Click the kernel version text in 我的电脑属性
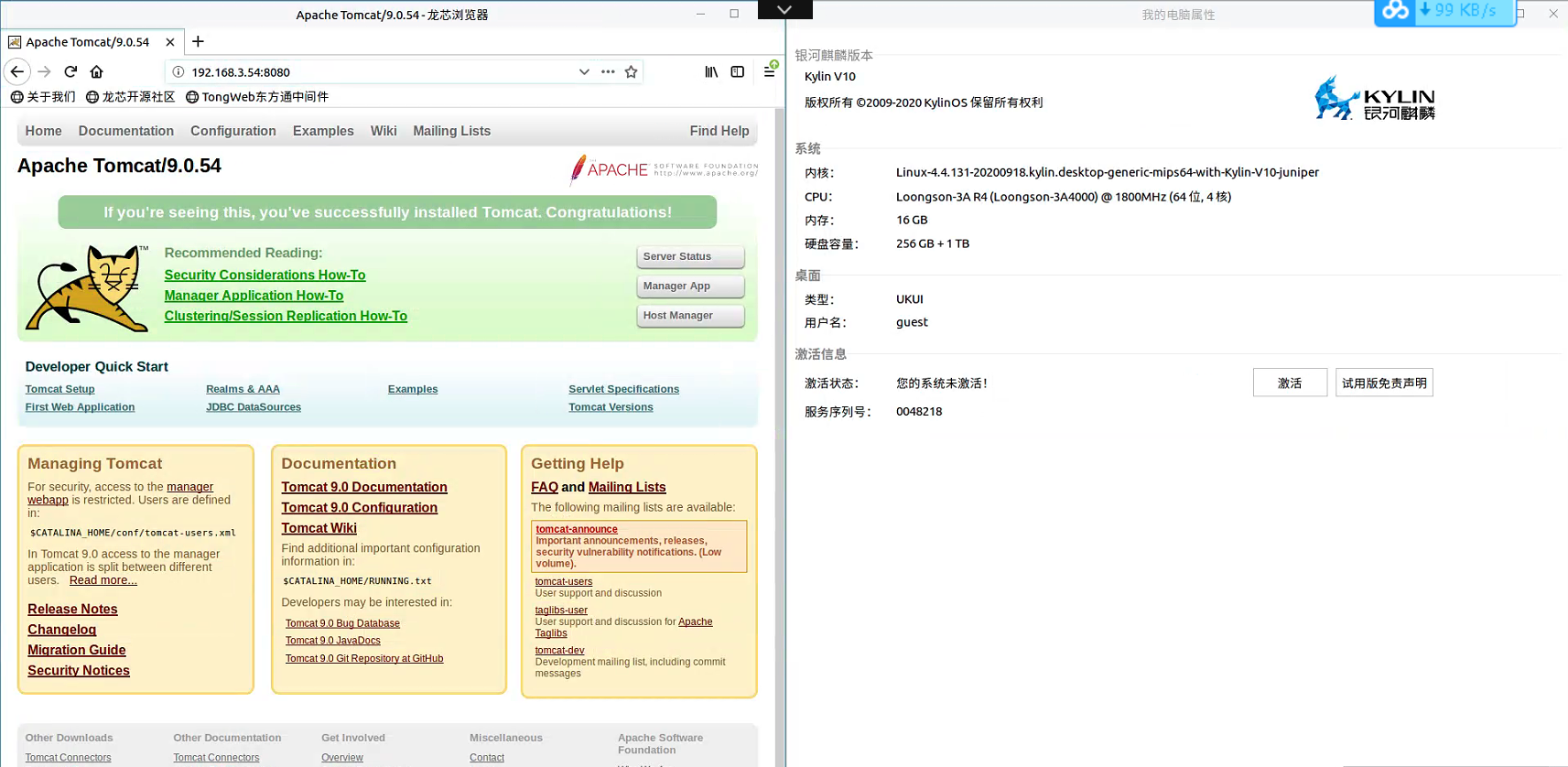Image resolution: width=1568 pixels, height=767 pixels. click(1108, 172)
